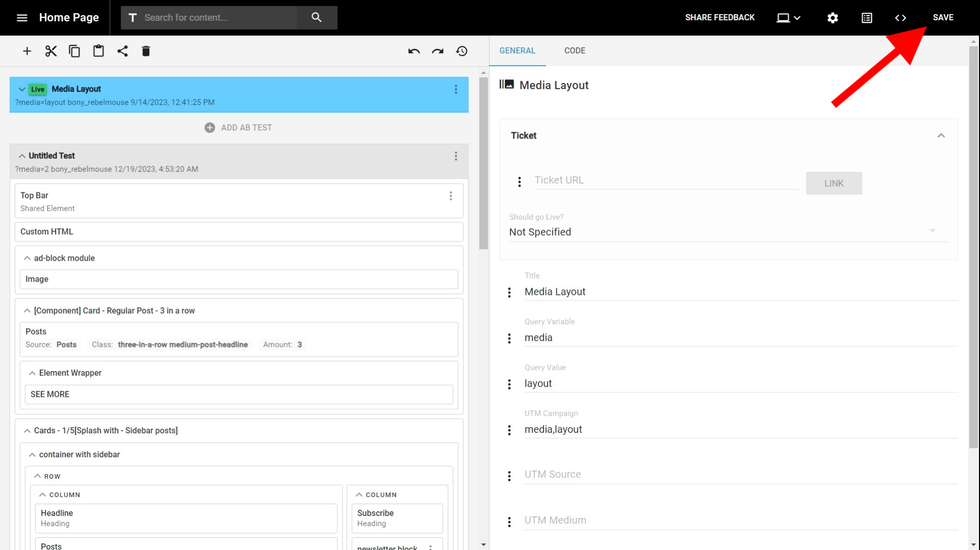Click the SAVE button
Viewport: 980px width, 550px height.
942,18
